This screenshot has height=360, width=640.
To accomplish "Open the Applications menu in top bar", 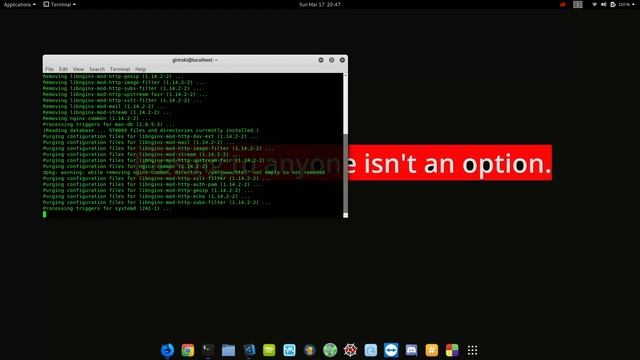I will click(x=20, y=4).
